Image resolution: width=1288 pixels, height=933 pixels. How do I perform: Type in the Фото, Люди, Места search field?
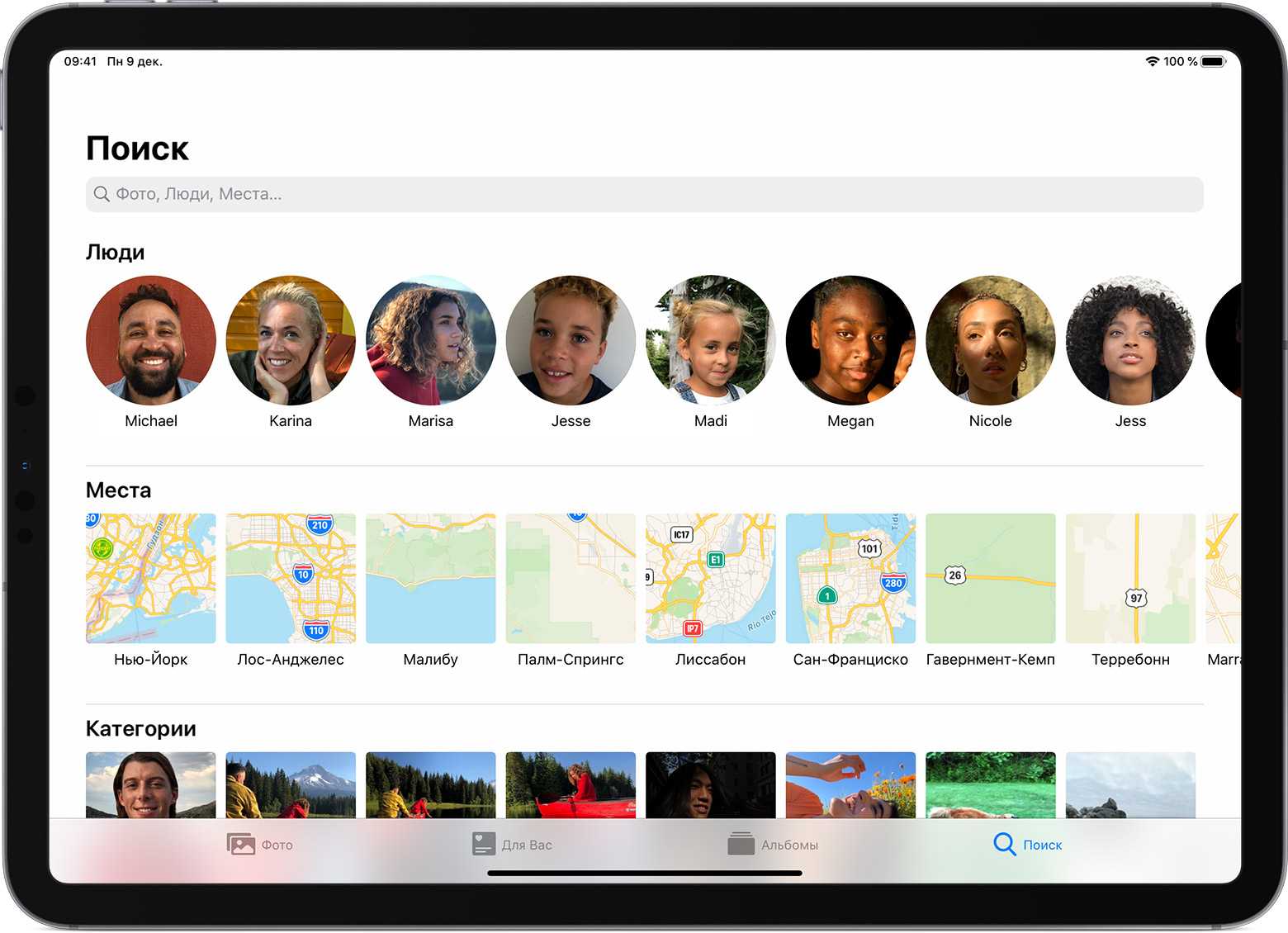pyautogui.click(x=644, y=194)
